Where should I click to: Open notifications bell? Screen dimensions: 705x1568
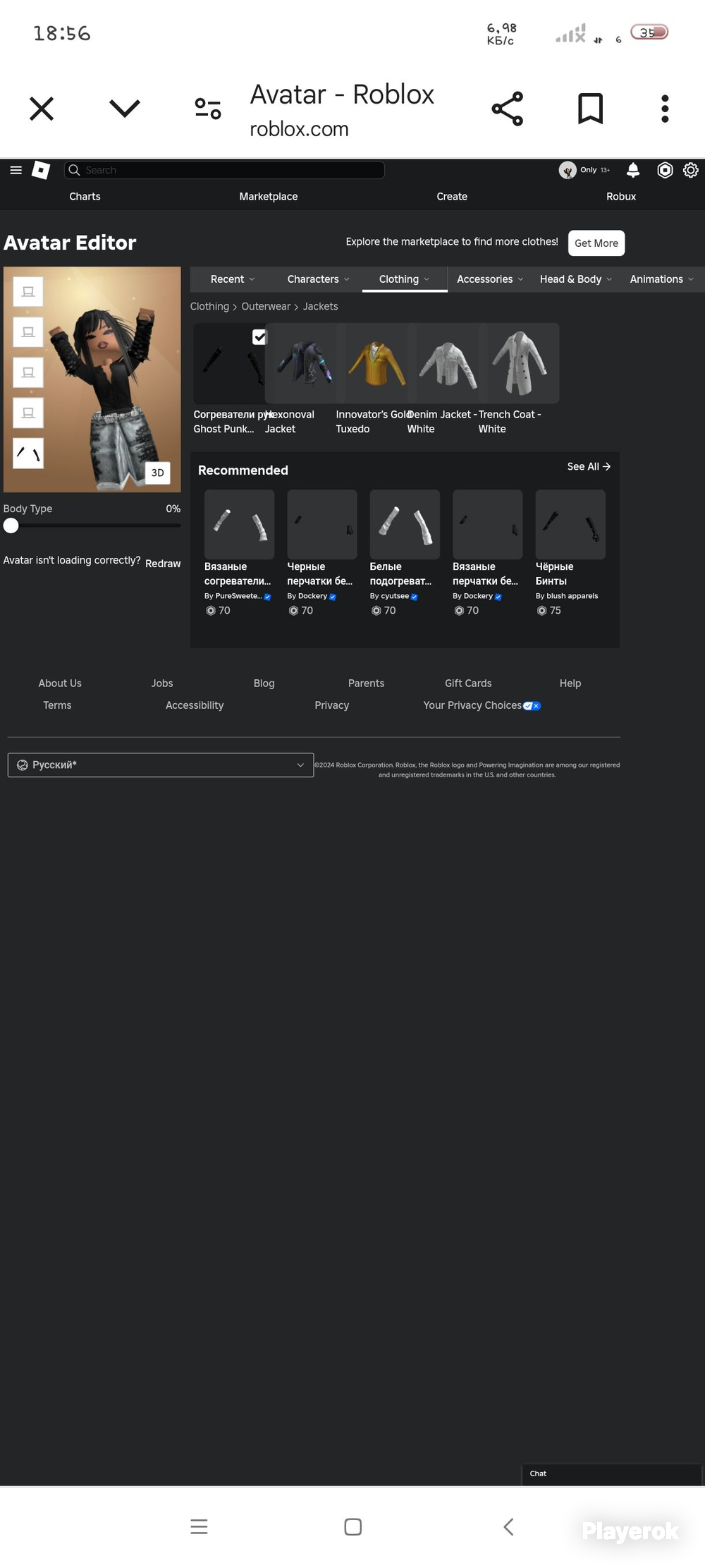click(x=633, y=170)
